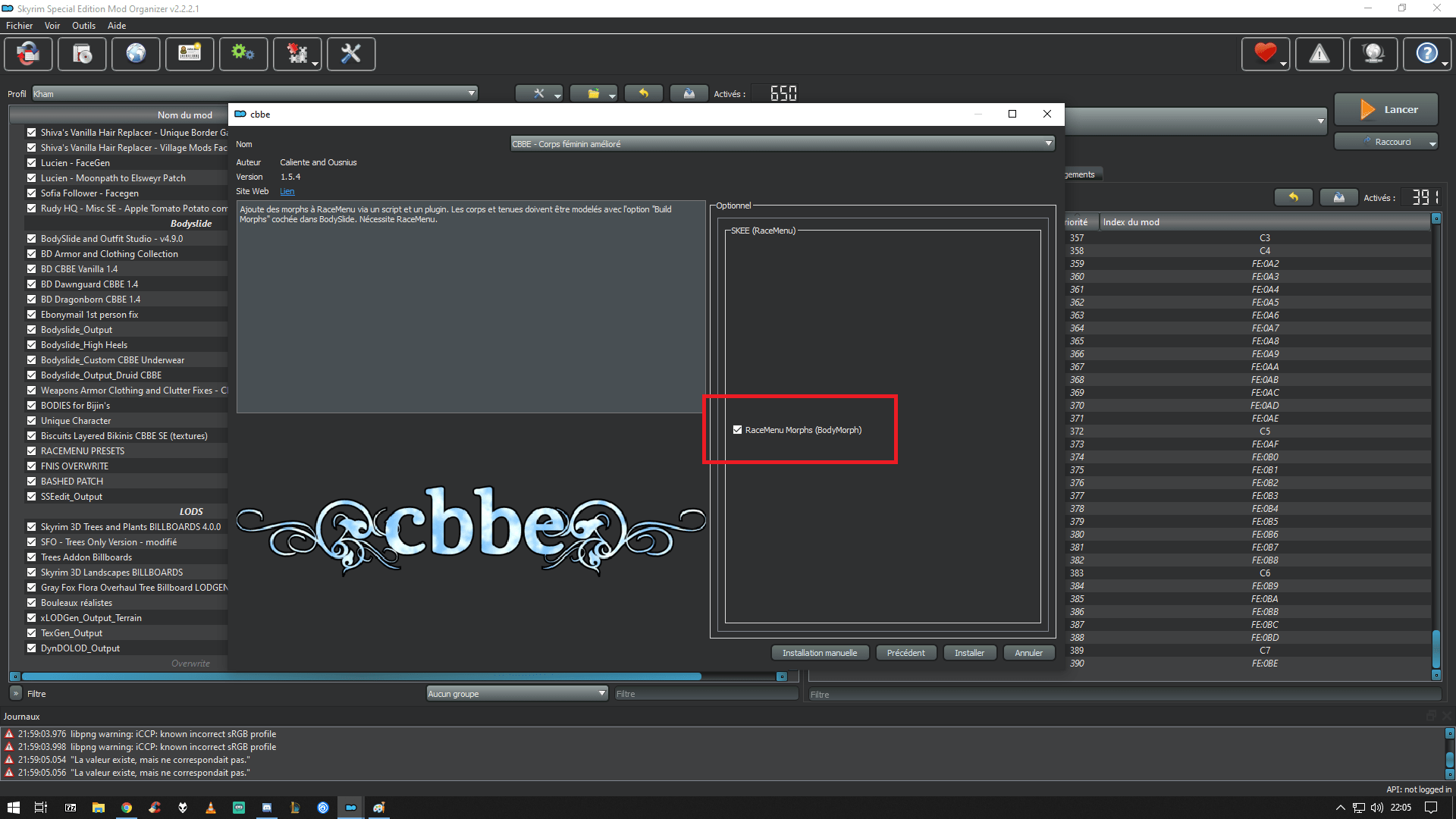Enable BD CBBE Vanilla 1.4 mod
Image resolution: width=1456 pixels, height=819 pixels.
coord(30,268)
